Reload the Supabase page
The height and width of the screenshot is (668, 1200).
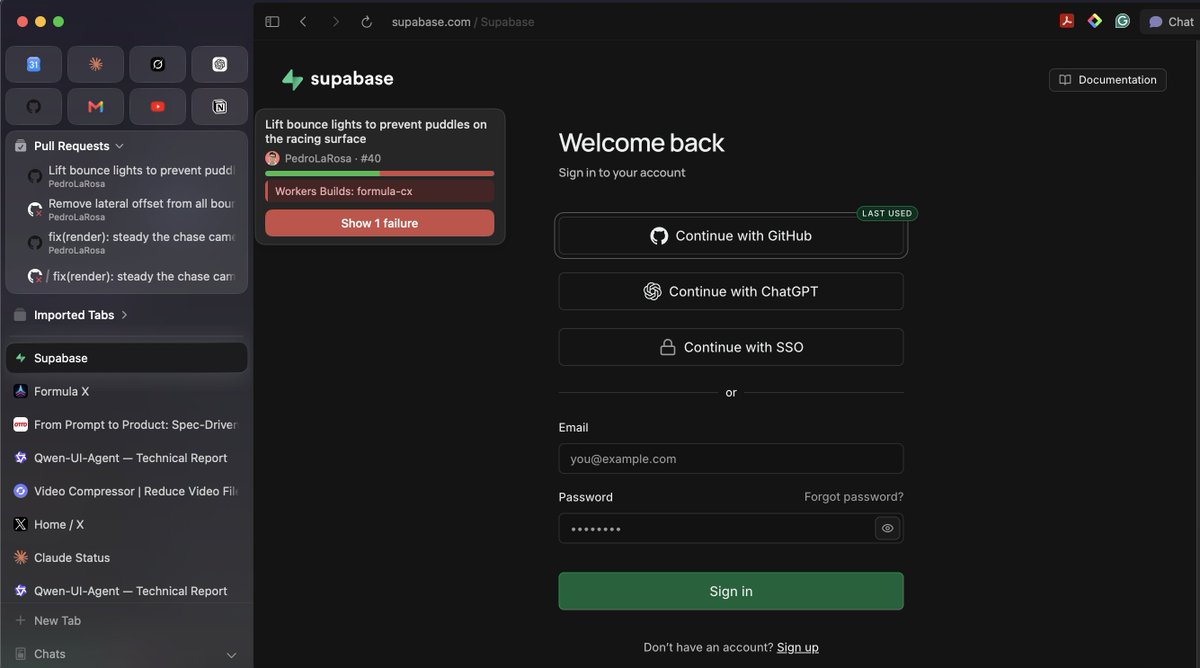(366, 22)
